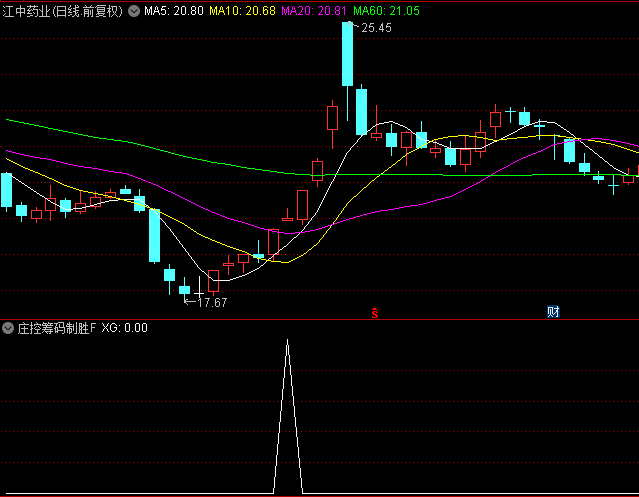The image size is (639, 497).
Task: Click the green MA60: 21.05 label
Action: click(x=386, y=11)
